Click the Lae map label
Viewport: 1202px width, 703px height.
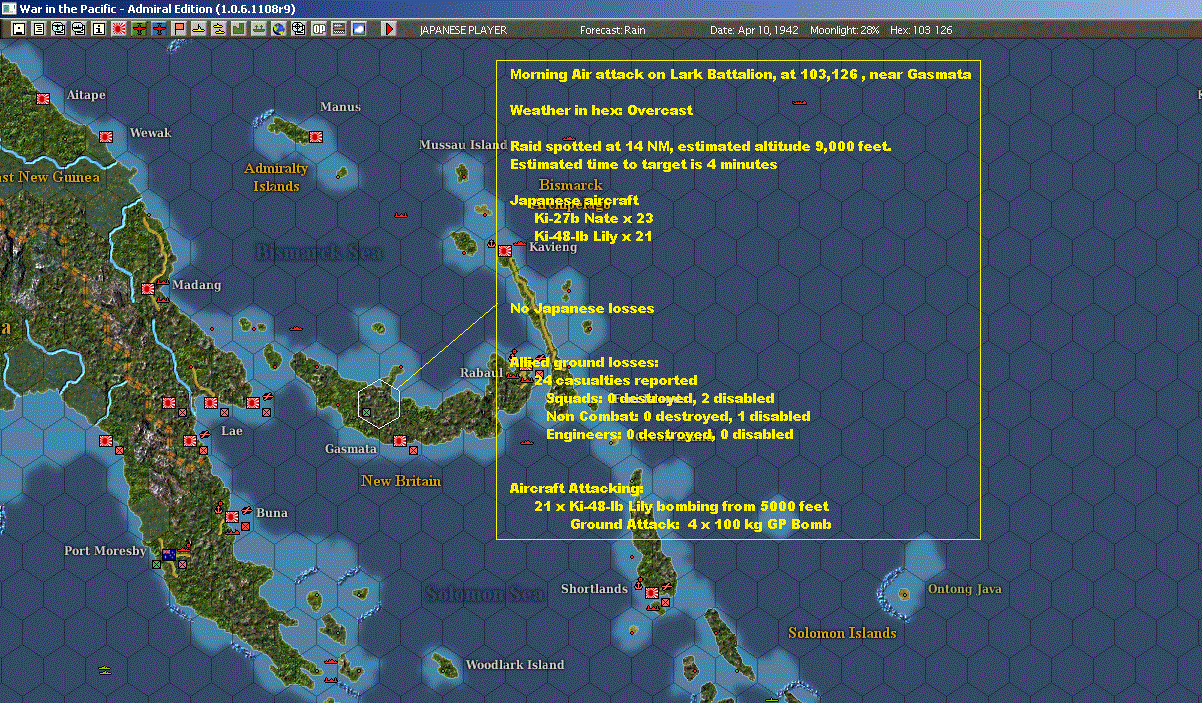232,431
